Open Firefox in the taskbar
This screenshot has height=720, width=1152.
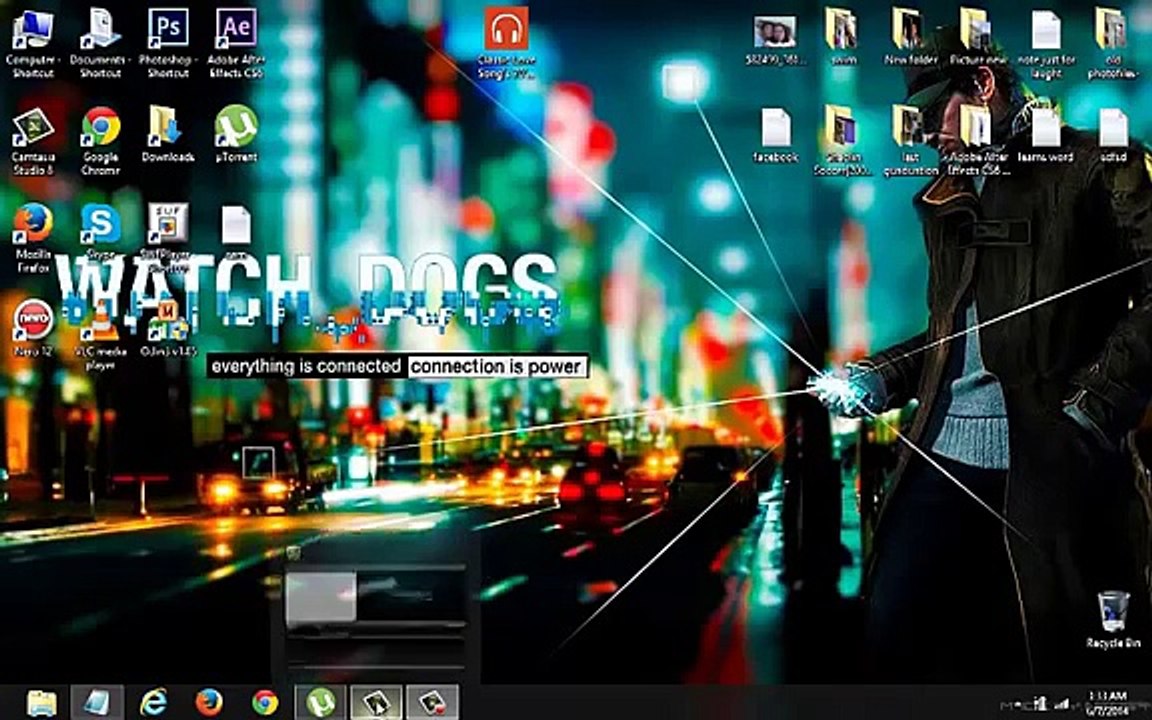[x=209, y=702]
